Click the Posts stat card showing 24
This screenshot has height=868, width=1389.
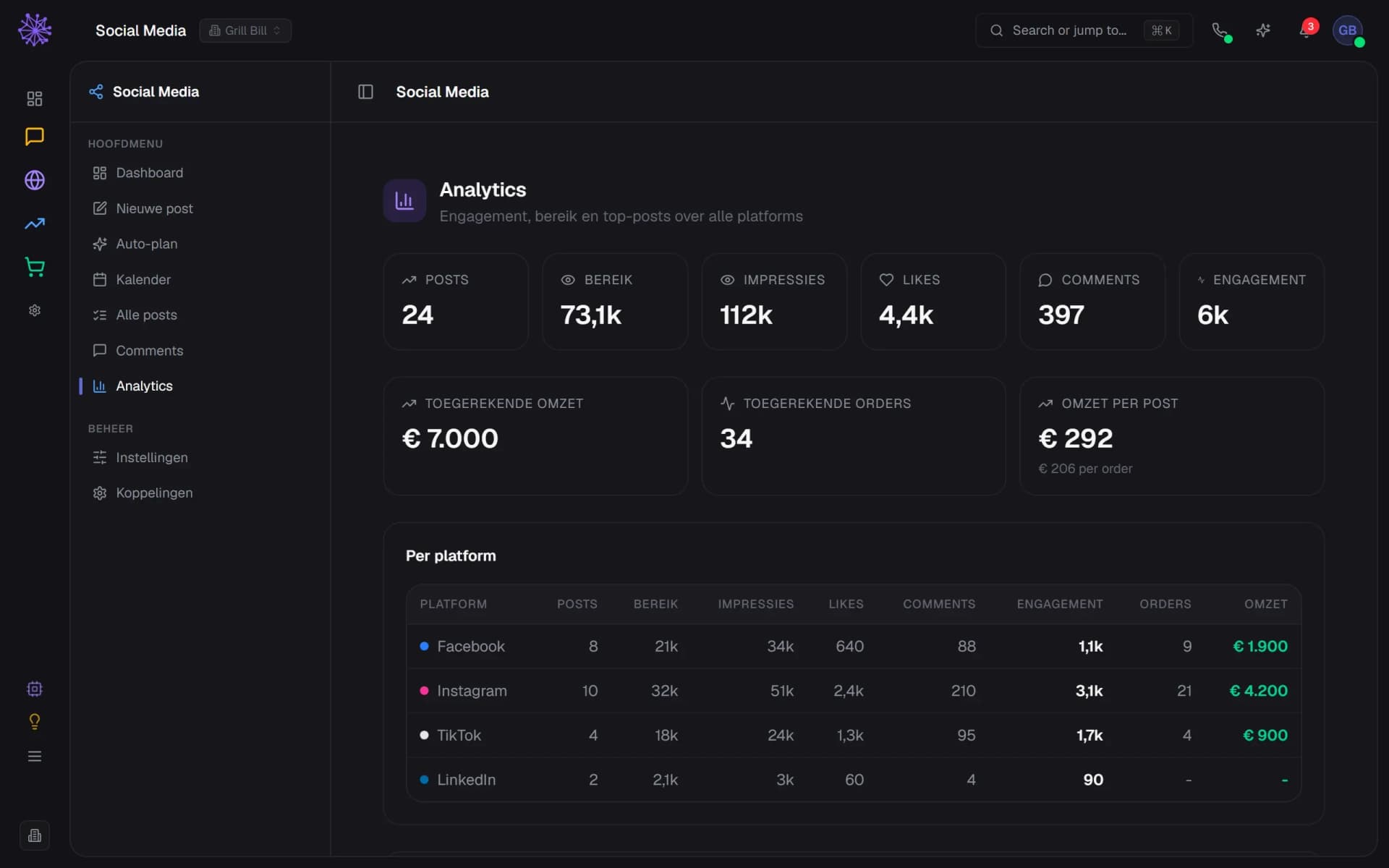[456, 302]
